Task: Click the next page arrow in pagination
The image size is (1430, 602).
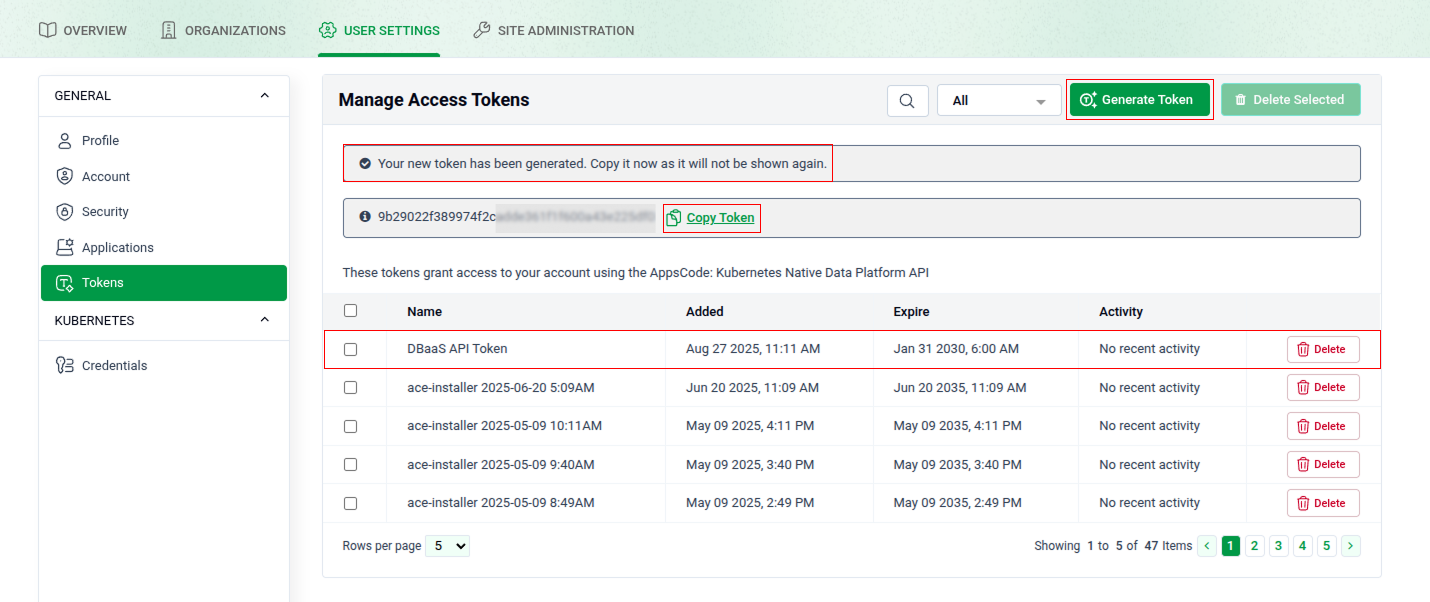Action: [x=1351, y=546]
